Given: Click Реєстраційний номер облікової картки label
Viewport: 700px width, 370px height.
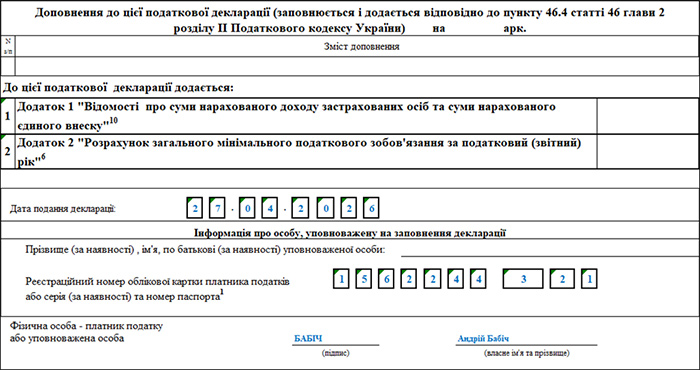Looking at the screenshot, I should [158, 289].
